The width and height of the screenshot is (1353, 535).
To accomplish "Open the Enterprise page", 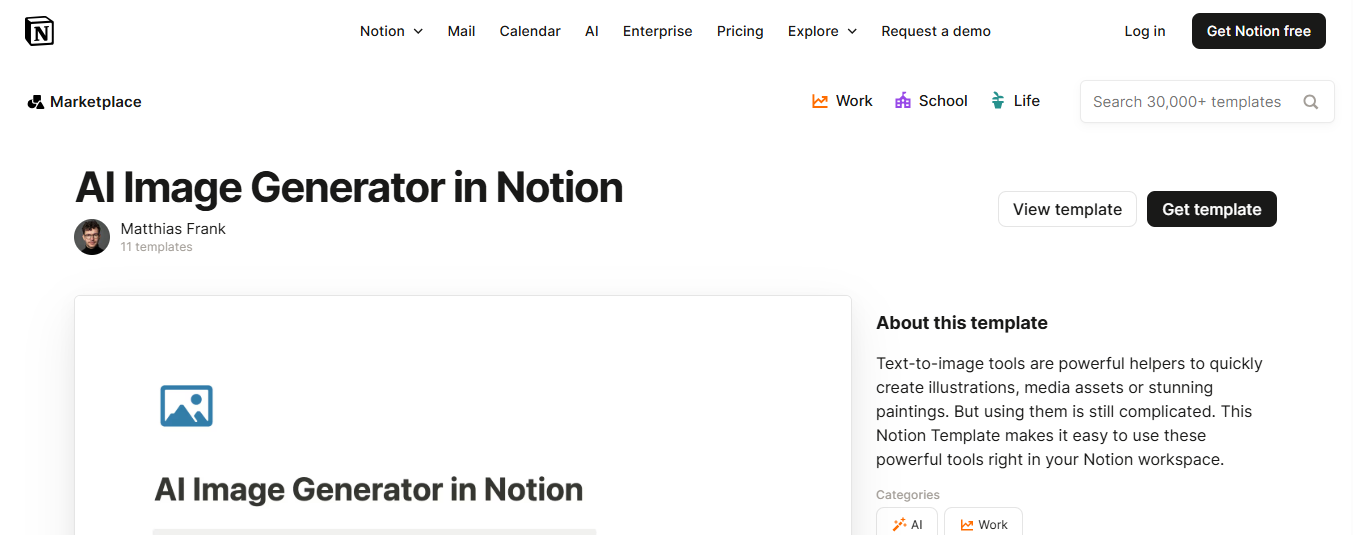I will point(657,31).
